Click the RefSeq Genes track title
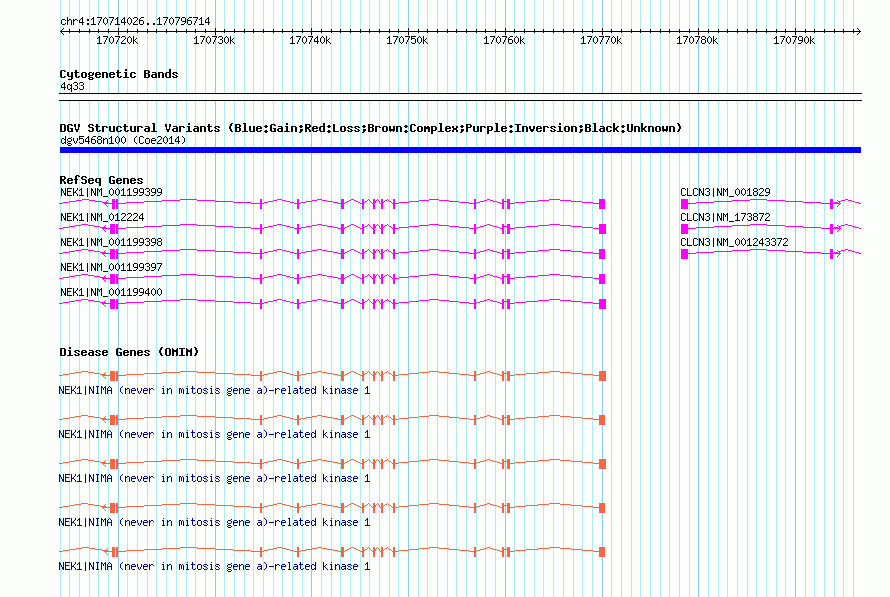The height and width of the screenshot is (597, 890). point(101,180)
